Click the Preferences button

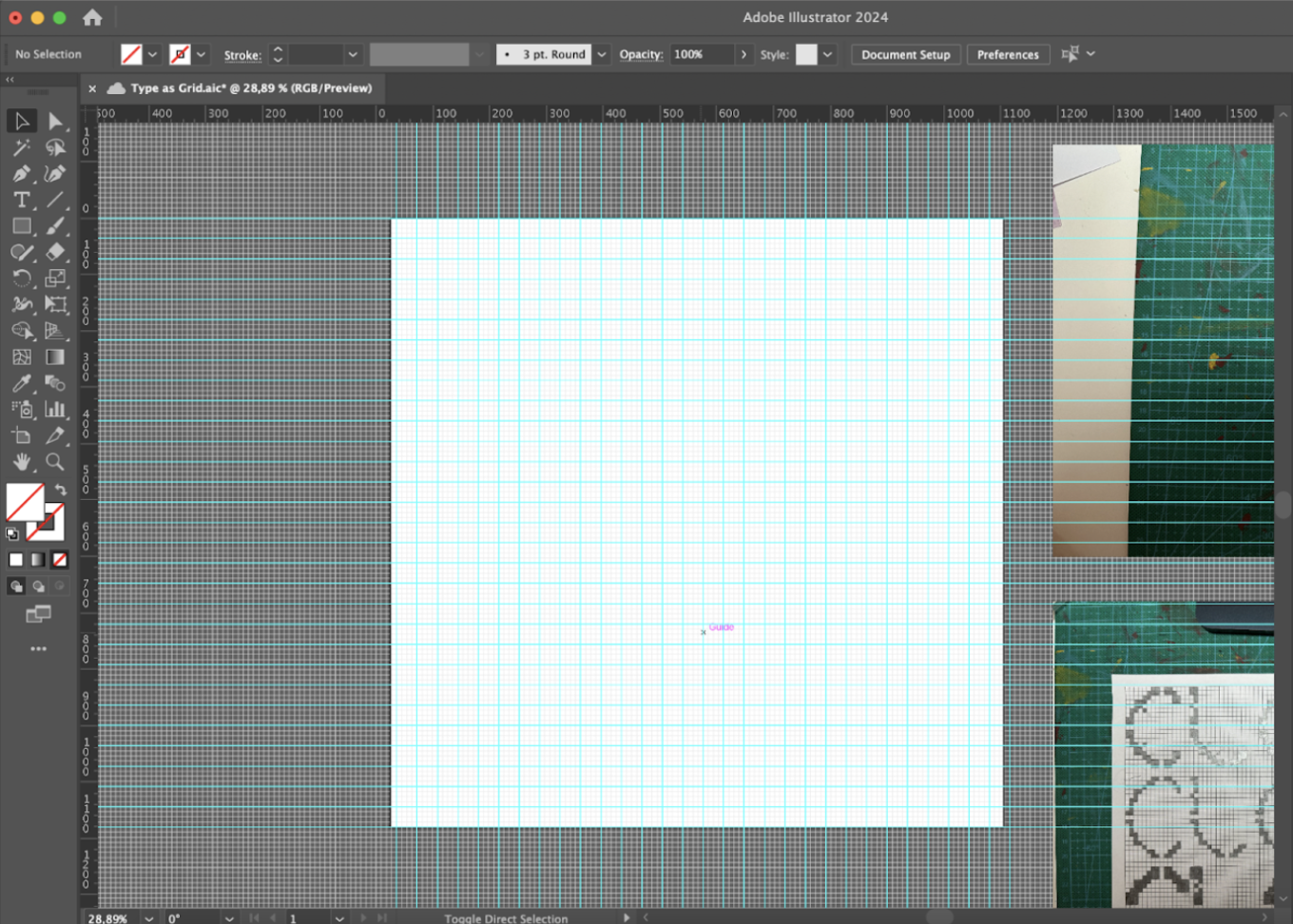(1008, 54)
